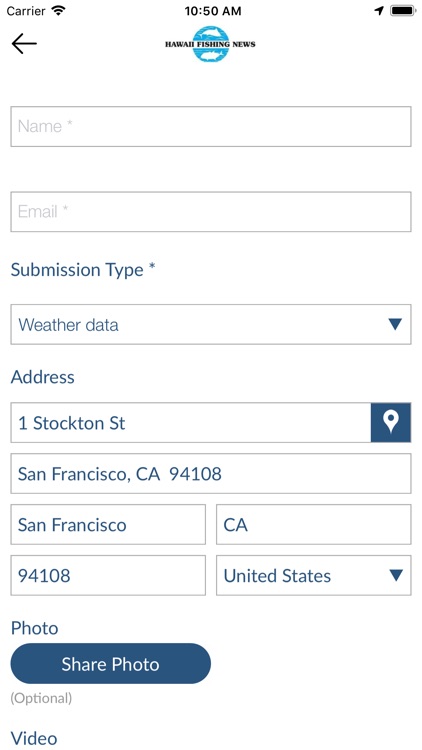Viewport: 422px width, 750px height.
Task: Tap the location services arrow icon
Action: click(379, 11)
